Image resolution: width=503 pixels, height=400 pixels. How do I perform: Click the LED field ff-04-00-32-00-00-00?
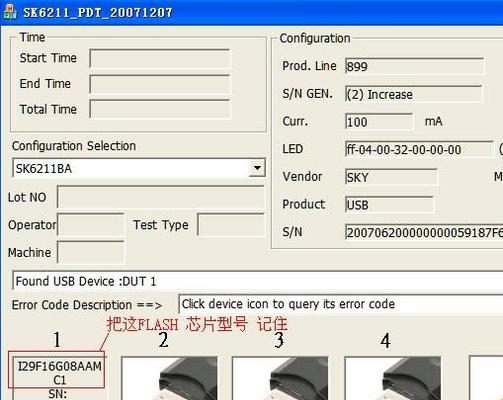419,149
